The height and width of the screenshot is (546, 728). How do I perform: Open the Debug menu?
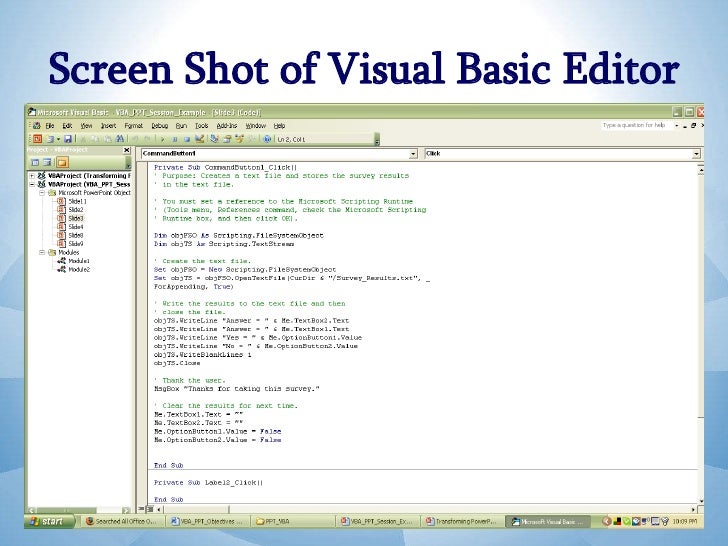pyautogui.click(x=159, y=126)
